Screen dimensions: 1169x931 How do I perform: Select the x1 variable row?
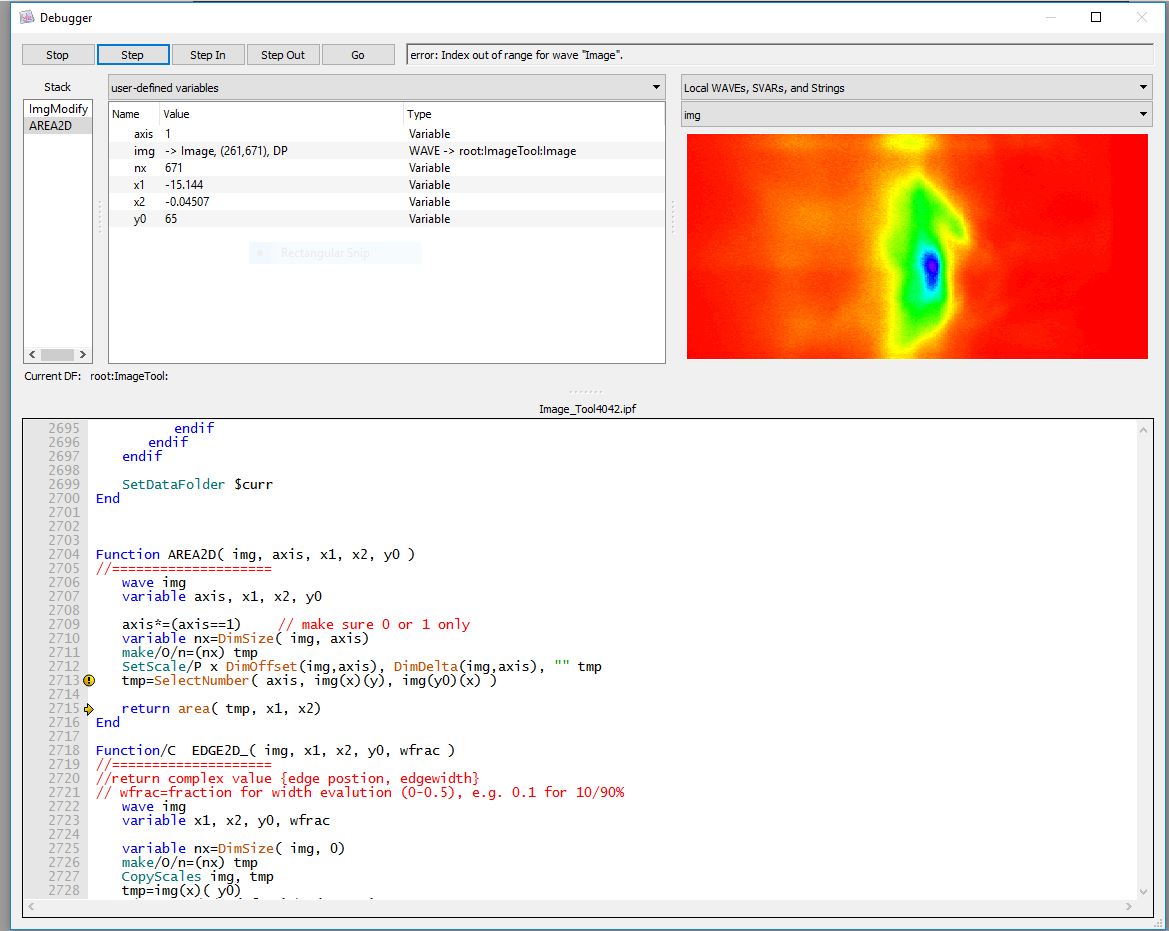click(x=386, y=185)
